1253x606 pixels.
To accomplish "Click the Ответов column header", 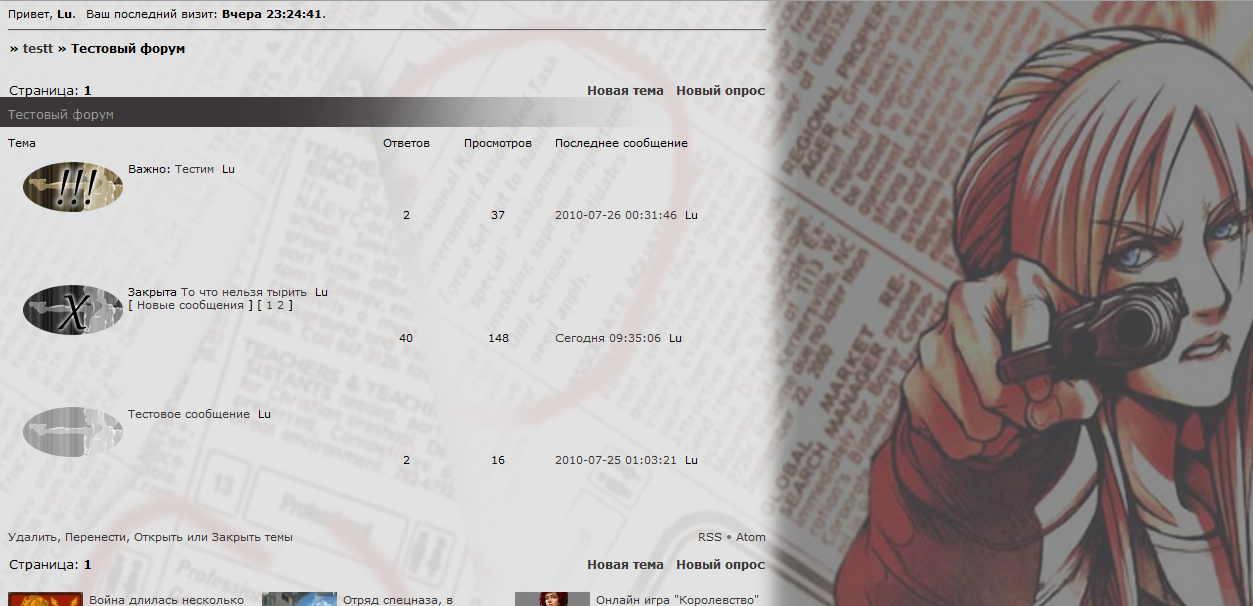I will (x=406, y=143).
